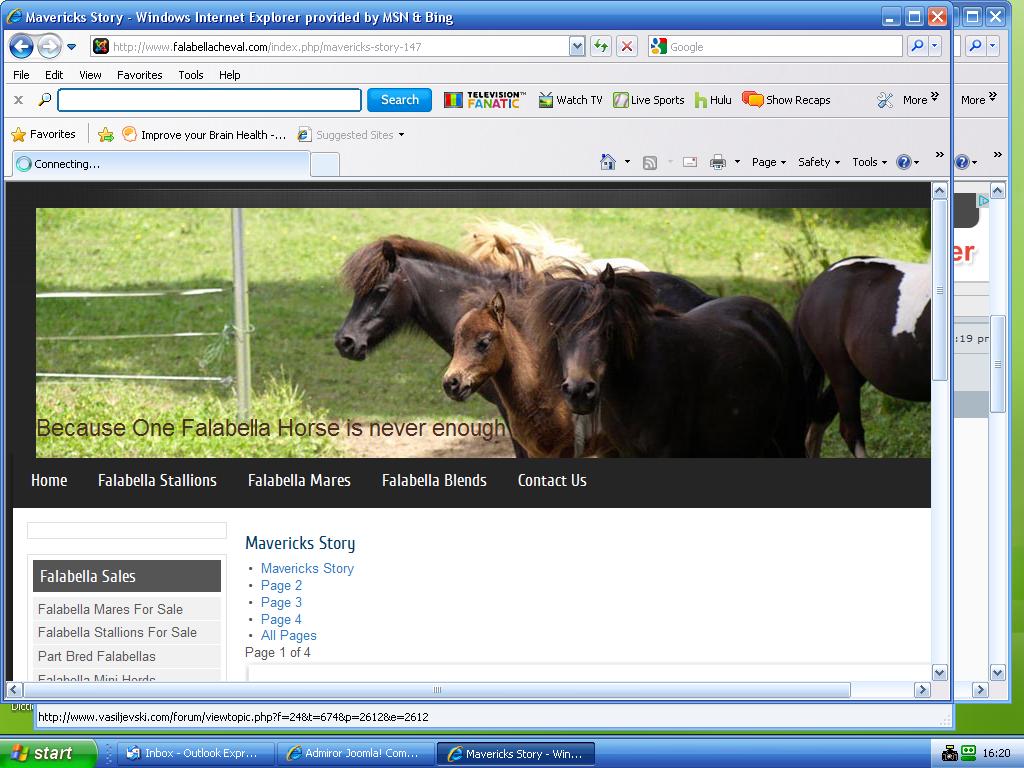Open the Favorites menu
1024x768 pixels.
click(140, 75)
